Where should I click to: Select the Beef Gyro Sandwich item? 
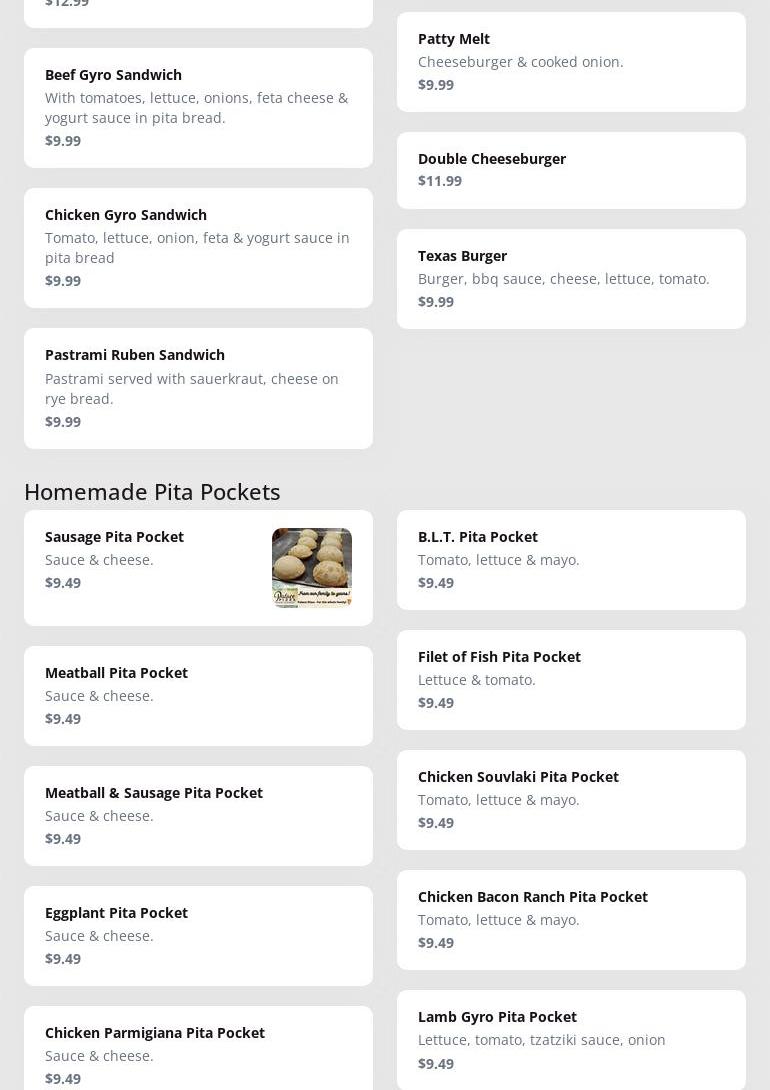tap(198, 107)
